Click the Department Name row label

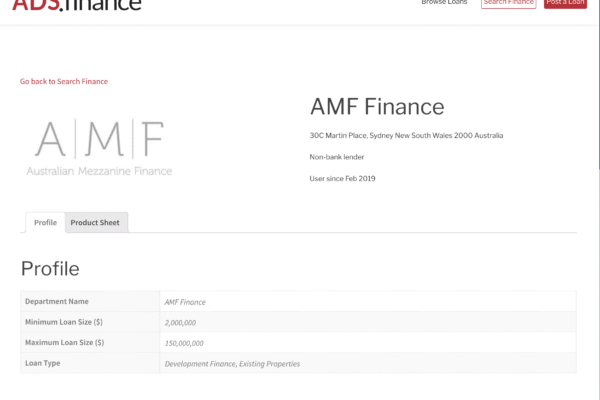(57, 301)
